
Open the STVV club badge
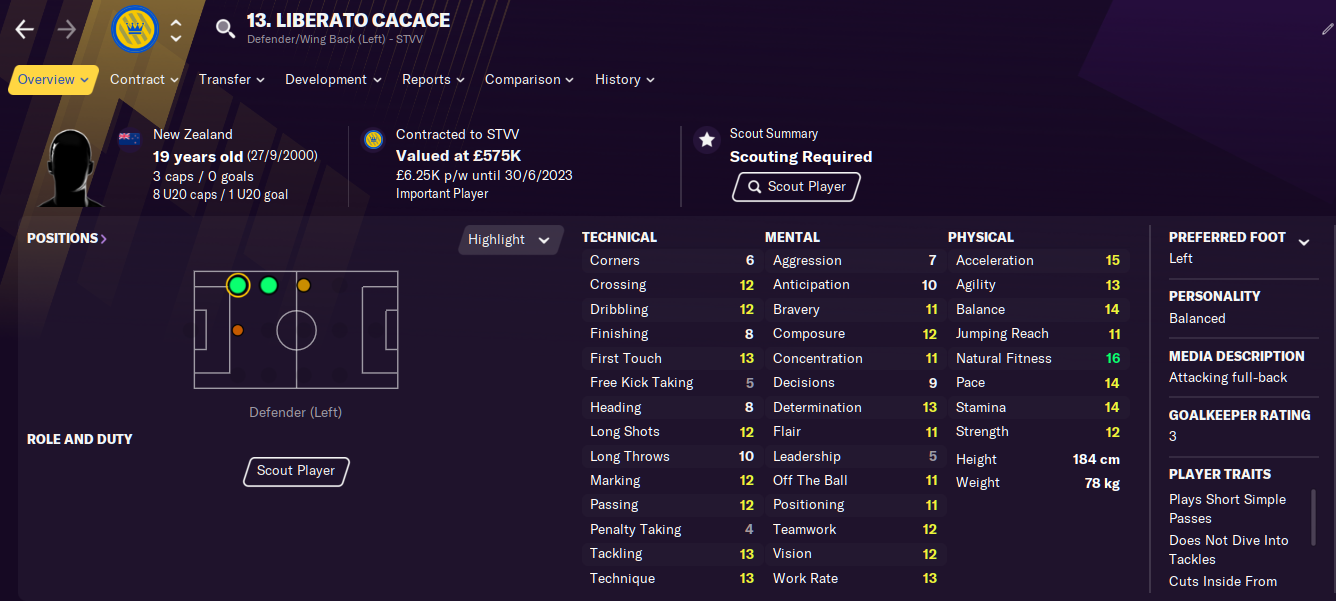coord(135,29)
